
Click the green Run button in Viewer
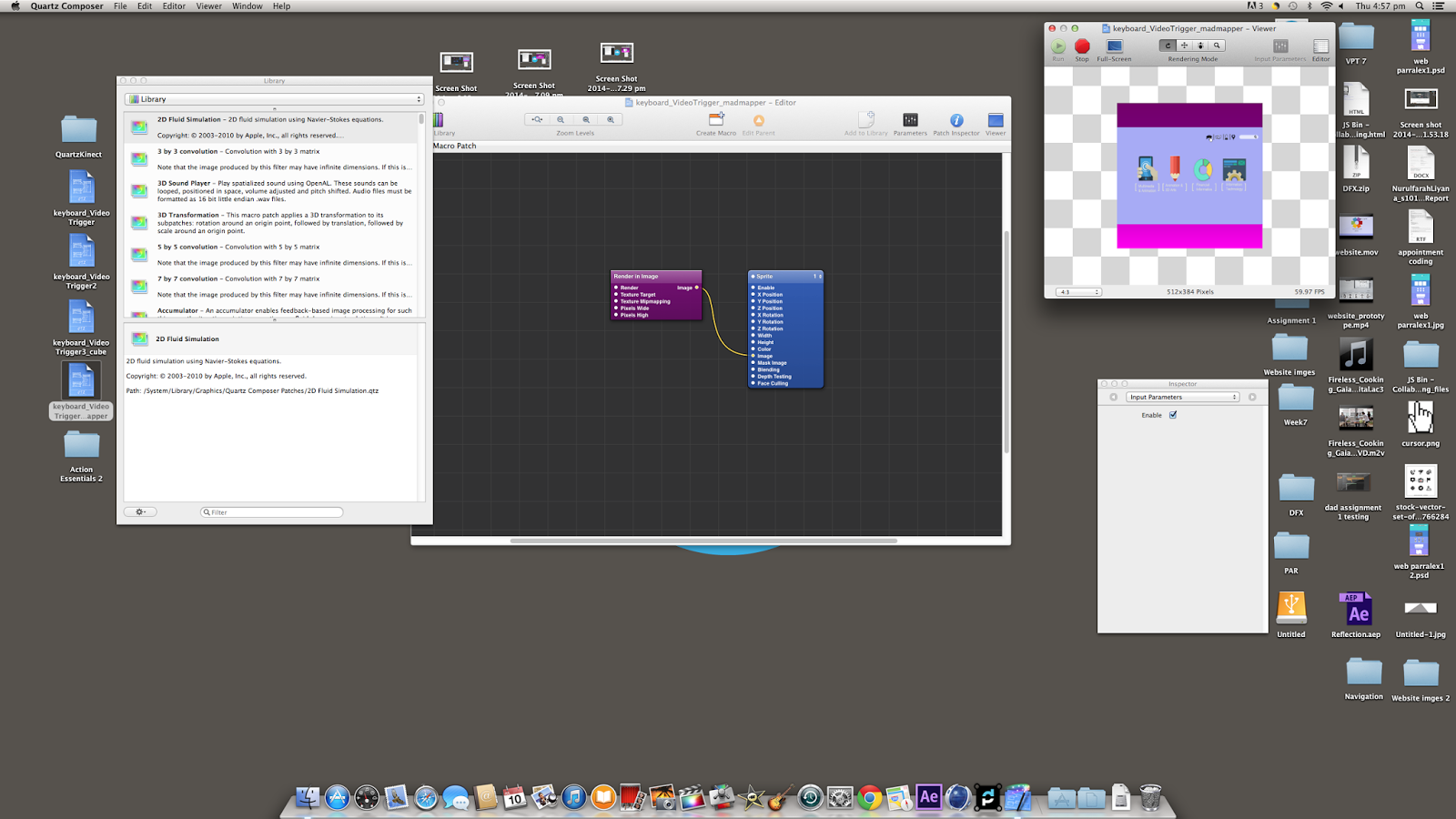pos(1058,45)
